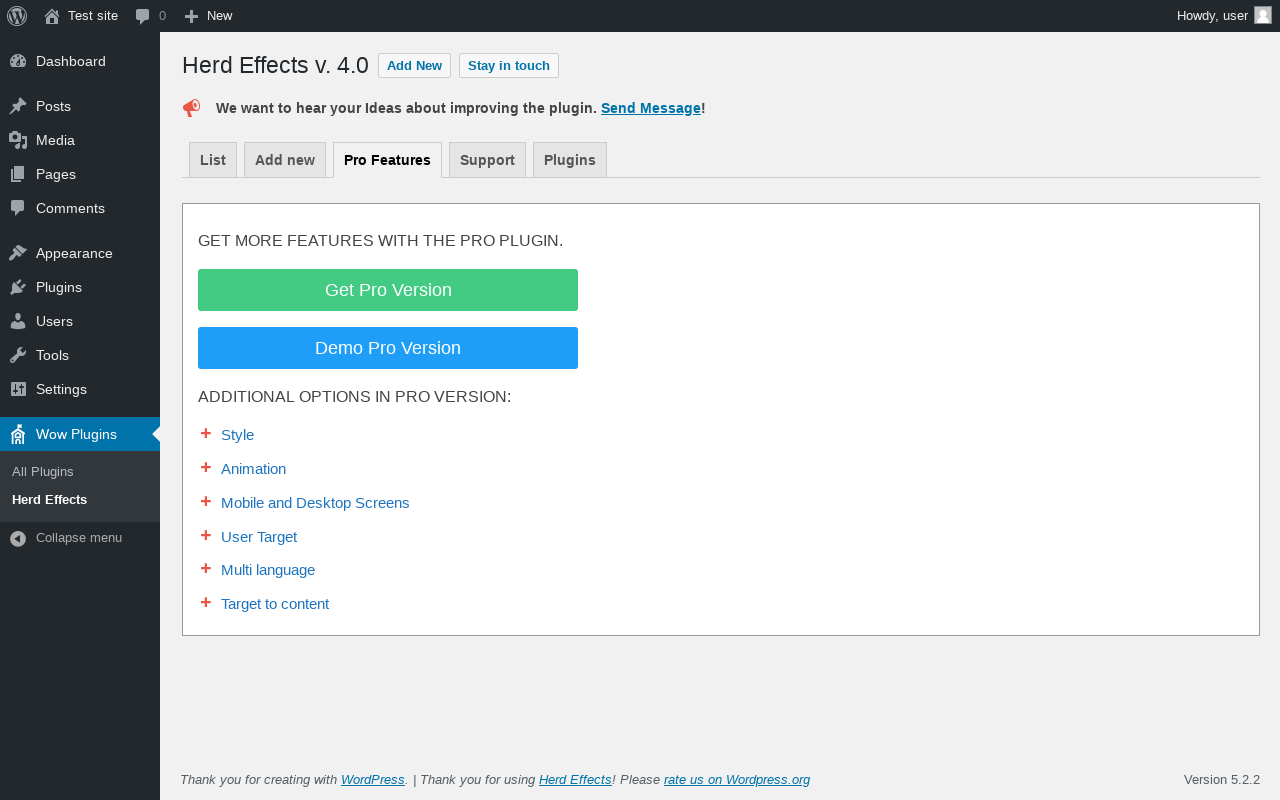Open the Media menu label
This screenshot has height=800, width=1280.
[x=56, y=140]
